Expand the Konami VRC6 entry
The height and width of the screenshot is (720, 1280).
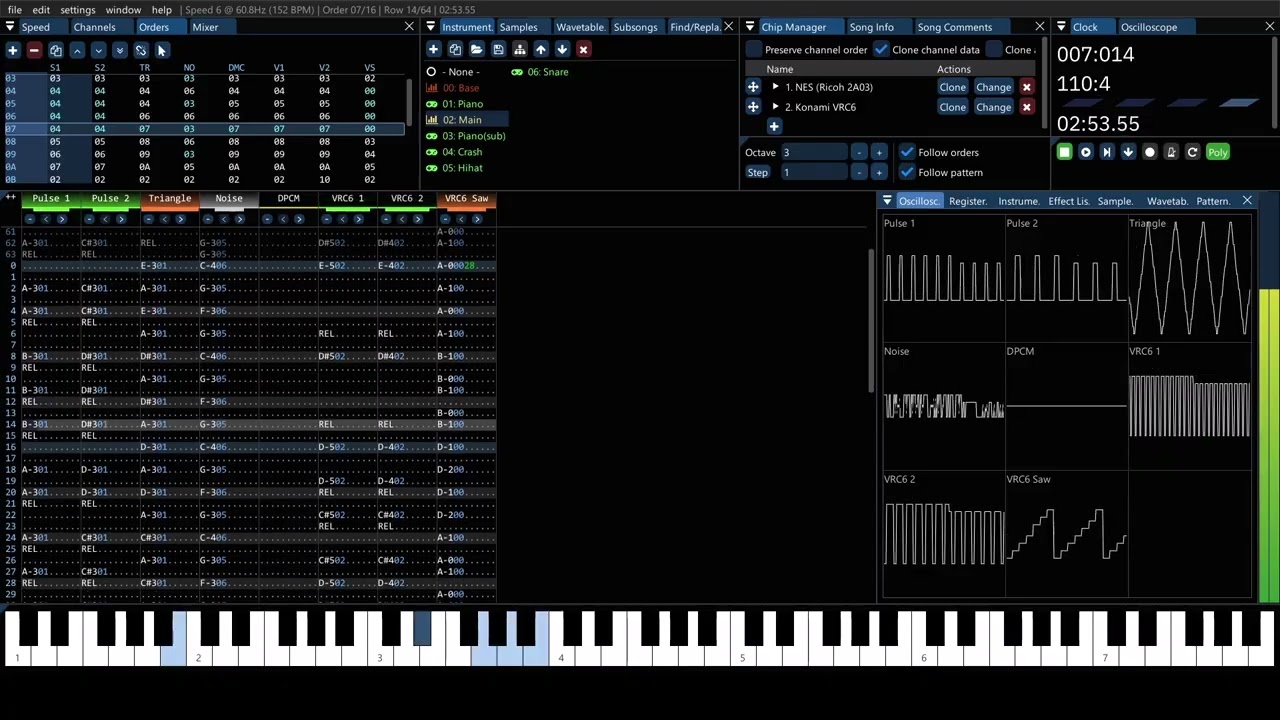tap(776, 107)
